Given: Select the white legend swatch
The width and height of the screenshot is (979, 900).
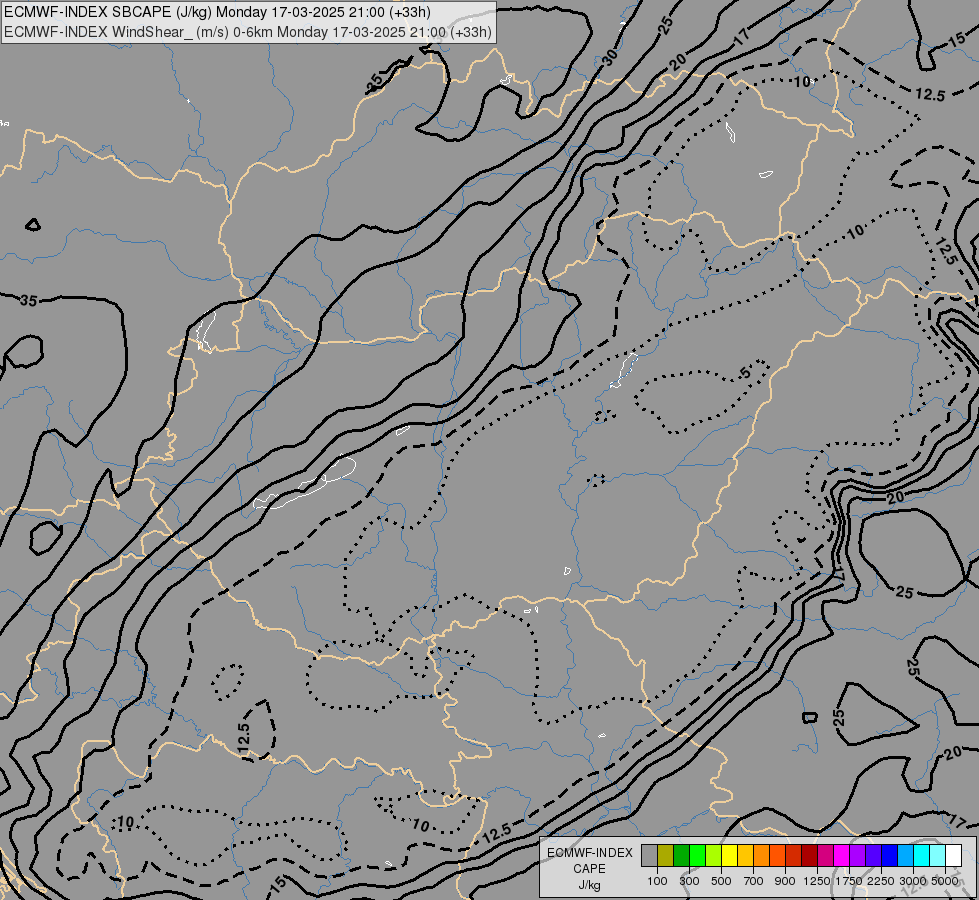Looking at the screenshot, I should tap(954, 856).
